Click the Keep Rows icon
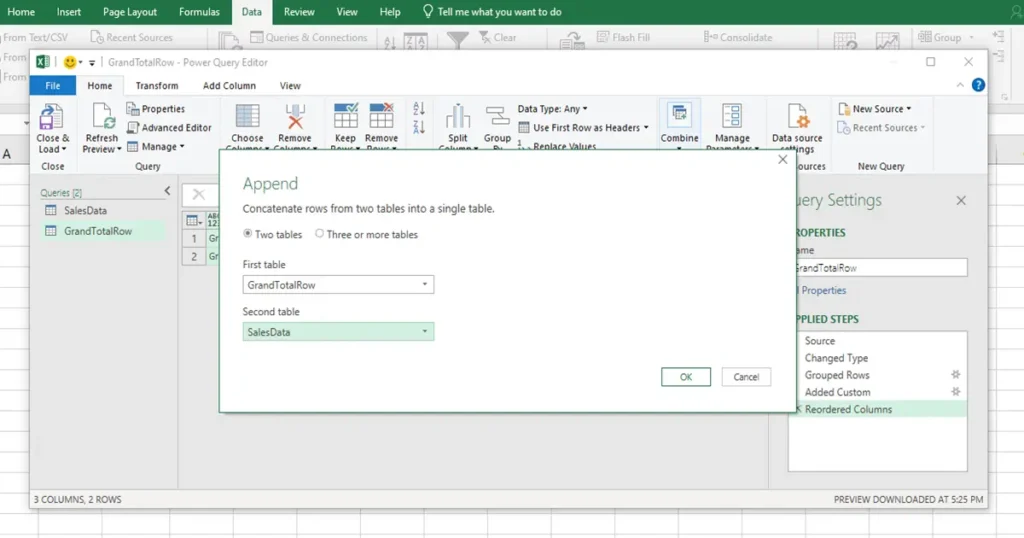The image size is (1024, 538). pos(345,117)
